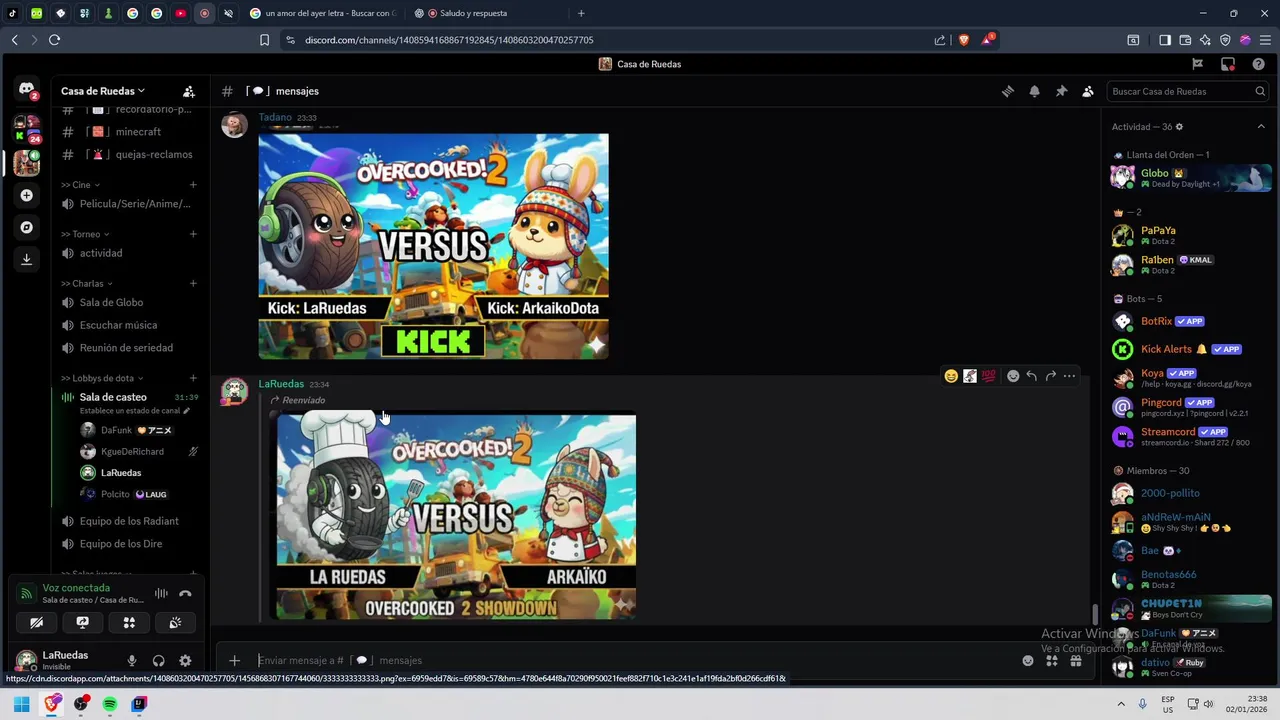The image size is (1280, 720).
Task: Share your screen button in voice panel
Action: (82, 622)
